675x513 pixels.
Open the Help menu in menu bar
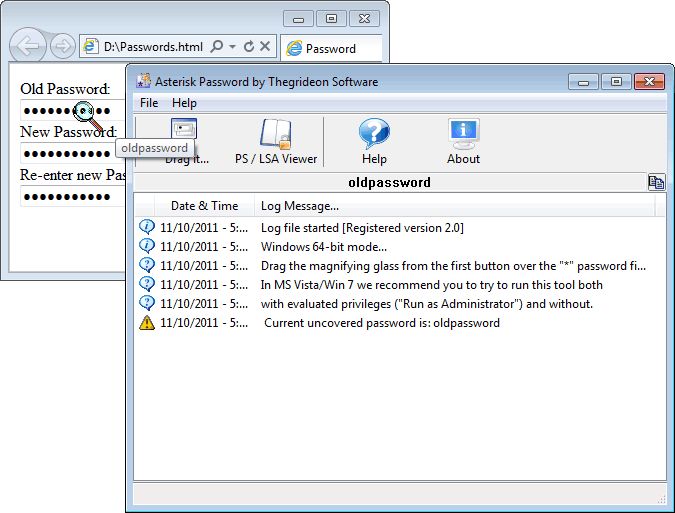click(184, 103)
